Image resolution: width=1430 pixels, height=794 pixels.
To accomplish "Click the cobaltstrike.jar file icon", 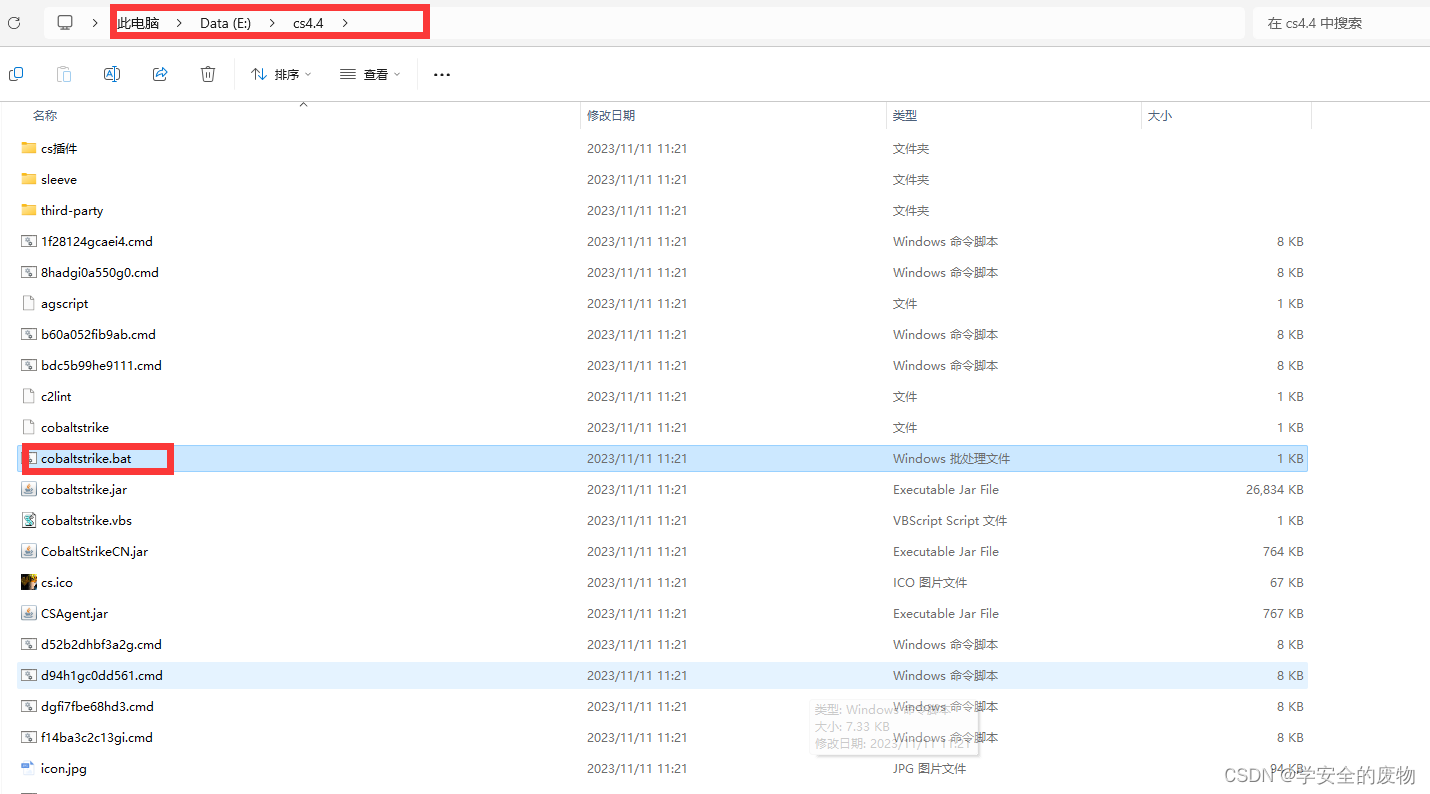I will 28,489.
